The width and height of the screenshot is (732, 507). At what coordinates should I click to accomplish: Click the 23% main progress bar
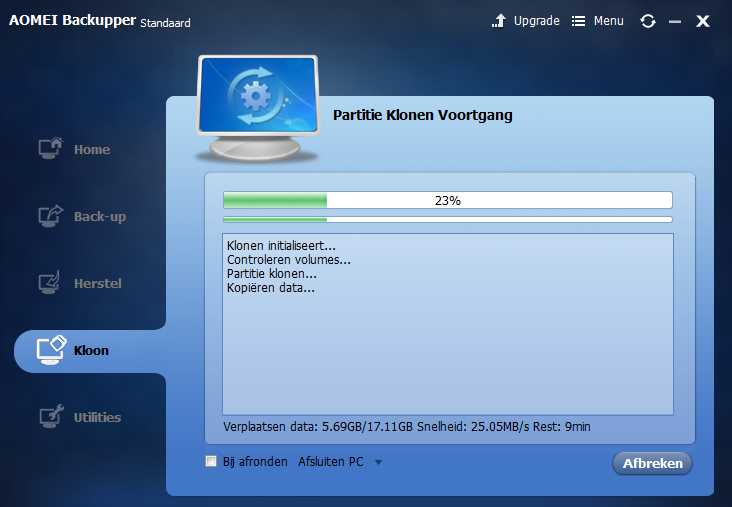pos(448,200)
